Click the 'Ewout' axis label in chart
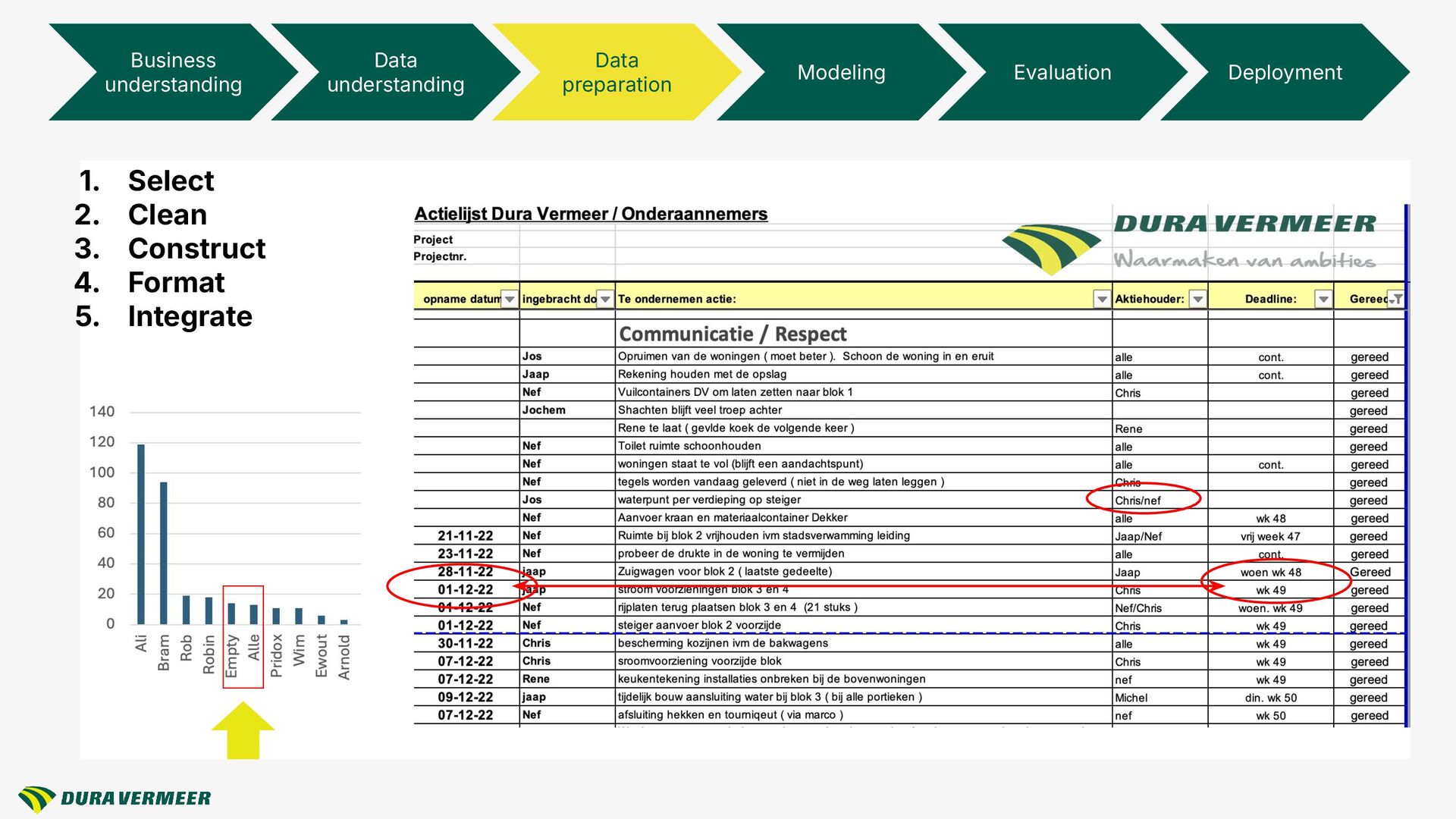This screenshot has height=819, width=1456. [x=322, y=656]
